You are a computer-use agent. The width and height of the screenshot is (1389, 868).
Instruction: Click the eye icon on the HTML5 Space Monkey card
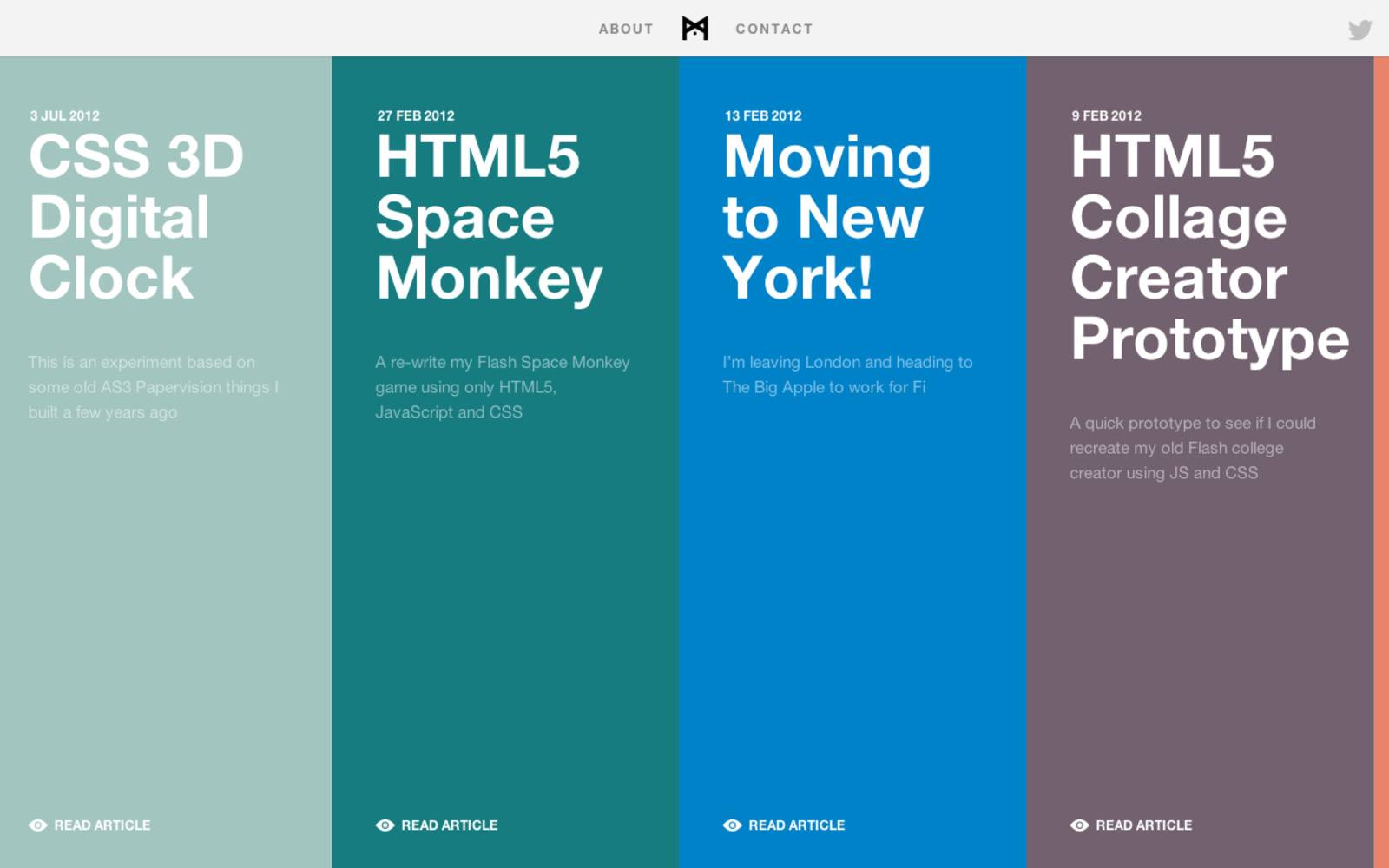click(384, 825)
